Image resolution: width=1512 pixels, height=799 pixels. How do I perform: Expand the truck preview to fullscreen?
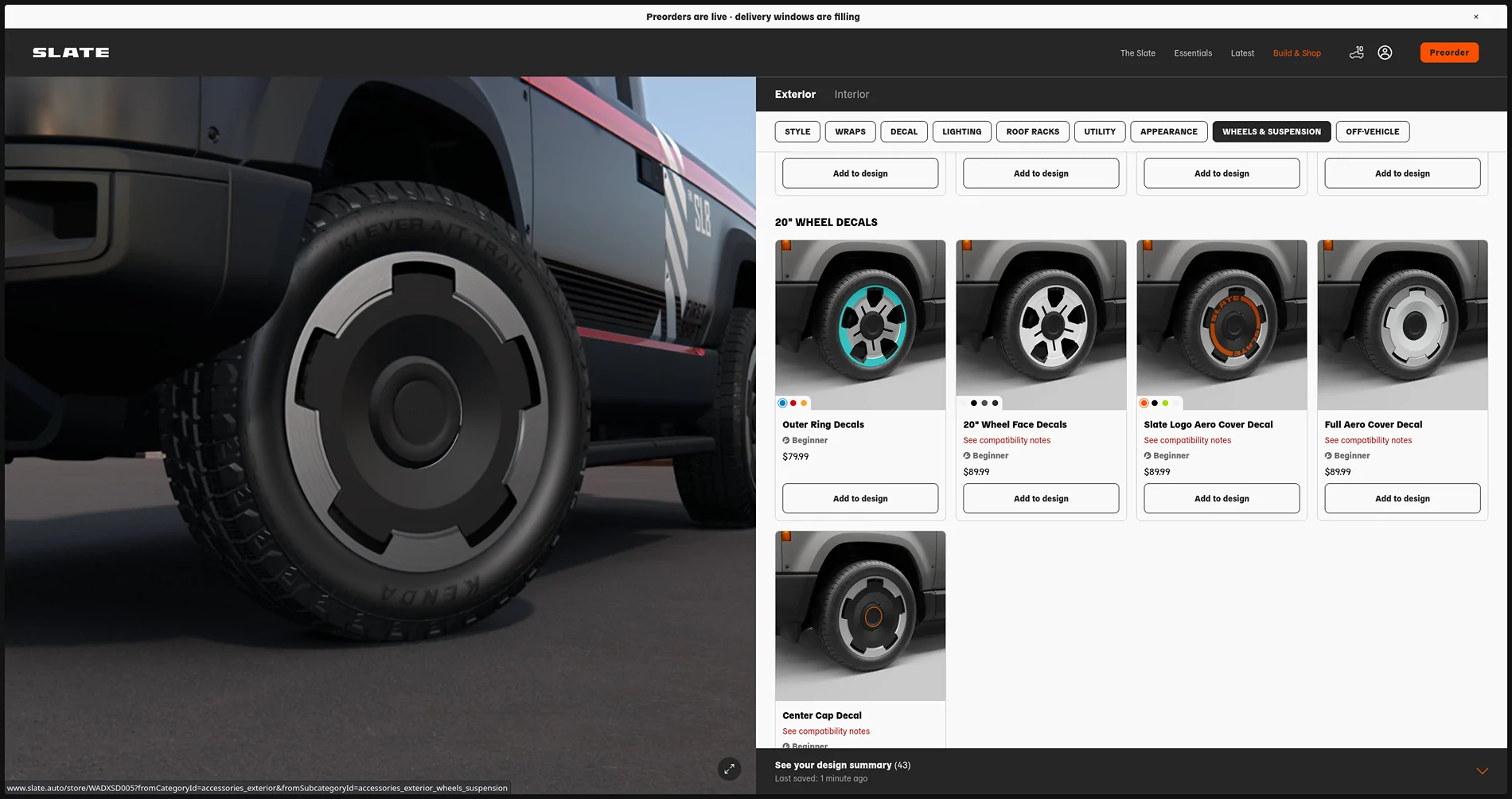tap(729, 769)
